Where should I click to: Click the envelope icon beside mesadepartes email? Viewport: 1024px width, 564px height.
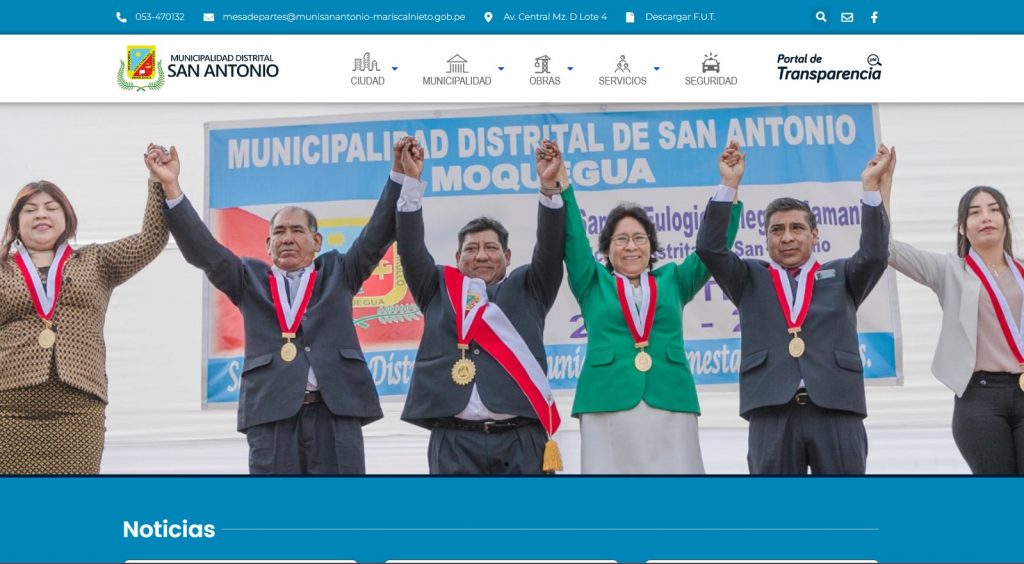pyautogui.click(x=208, y=17)
